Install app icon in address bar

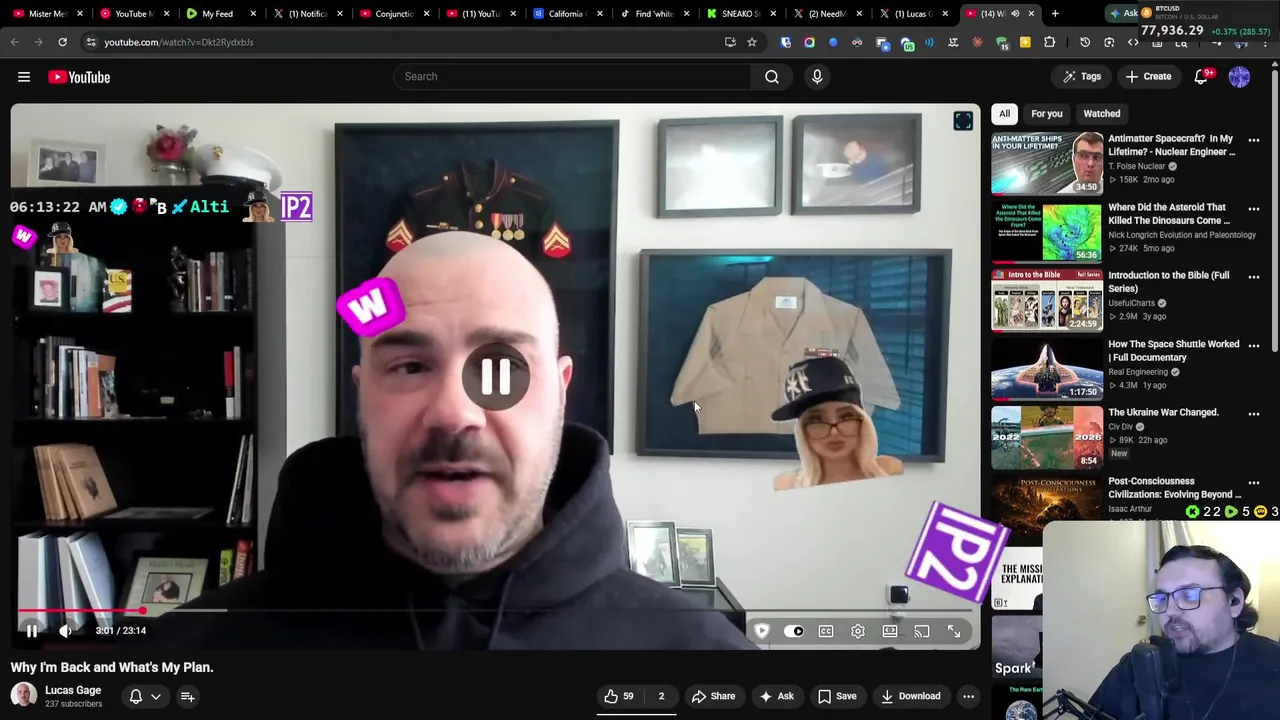click(730, 42)
